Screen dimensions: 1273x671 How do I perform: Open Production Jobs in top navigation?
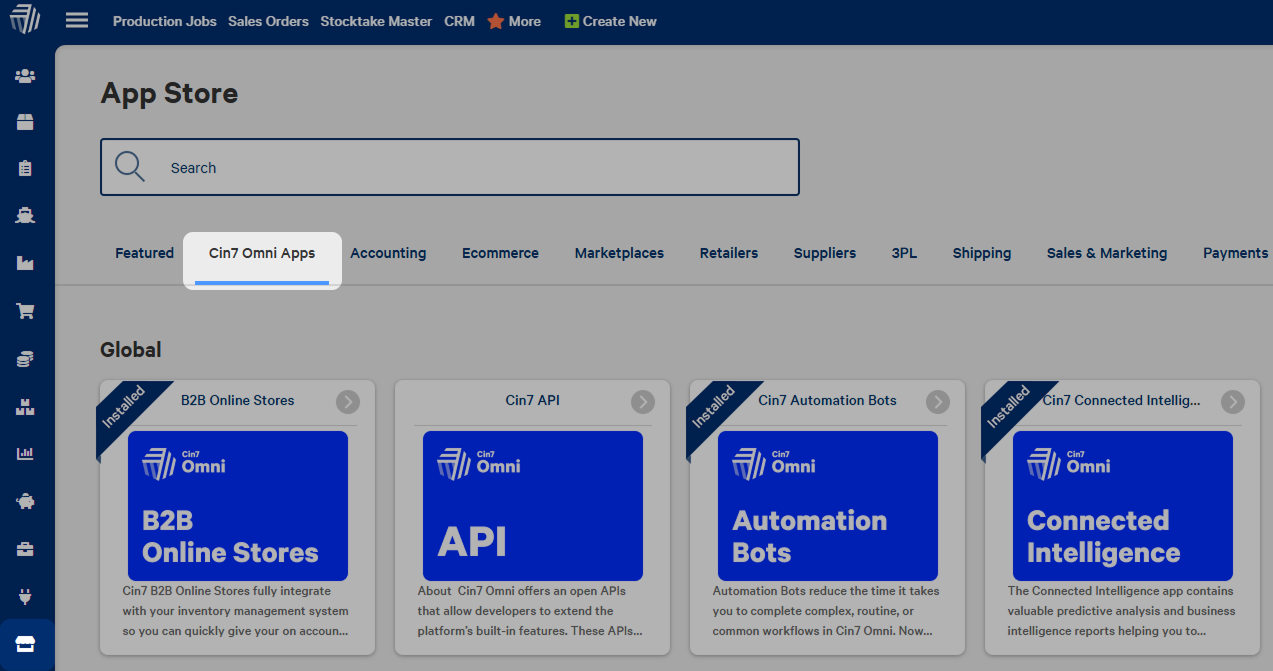(165, 21)
